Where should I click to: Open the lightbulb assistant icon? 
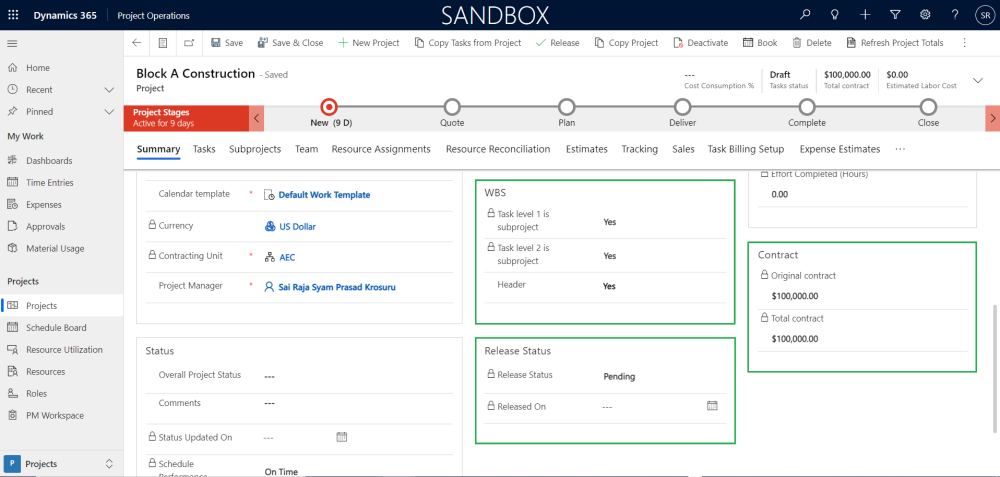[x=834, y=15]
